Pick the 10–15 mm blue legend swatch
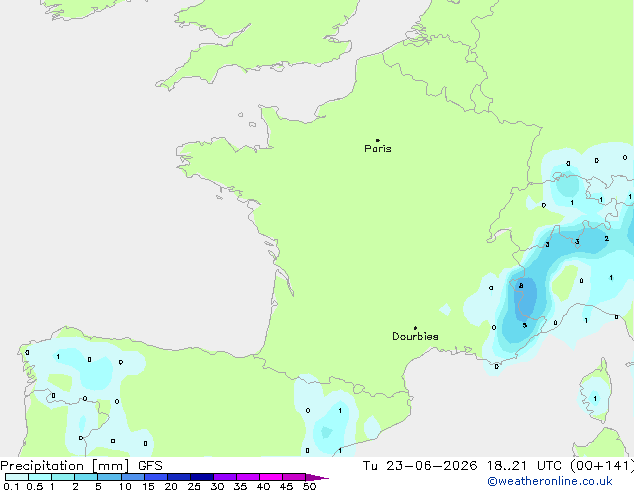The height and width of the screenshot is (490, 634). point(132,477)
